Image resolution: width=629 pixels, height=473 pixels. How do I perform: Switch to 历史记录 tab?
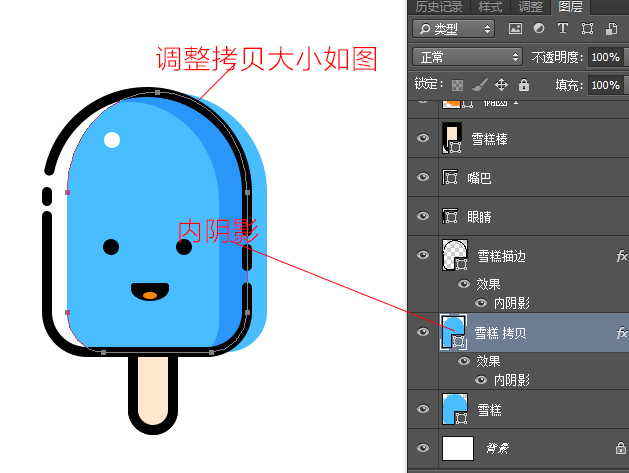438,7
